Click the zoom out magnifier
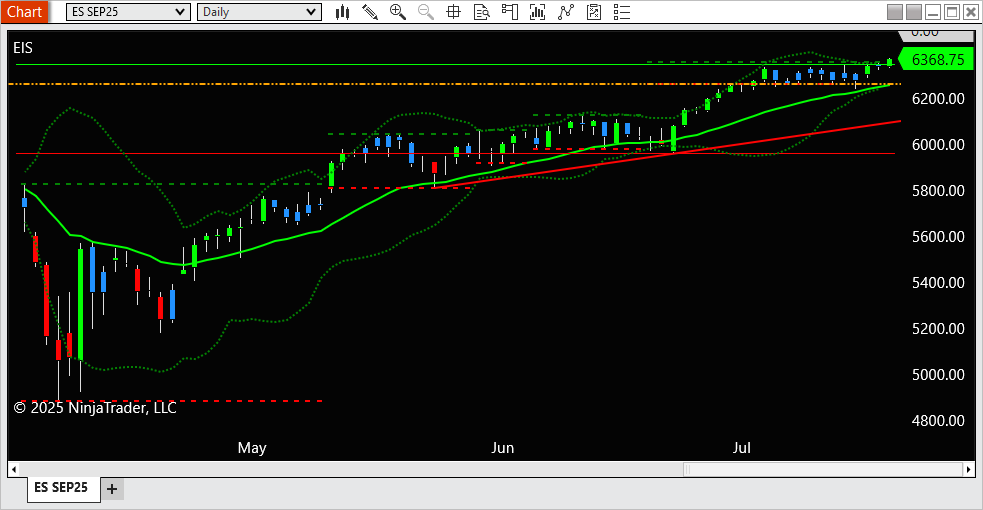Viewport: 983px width, 510px height. [x=426, y=12]
